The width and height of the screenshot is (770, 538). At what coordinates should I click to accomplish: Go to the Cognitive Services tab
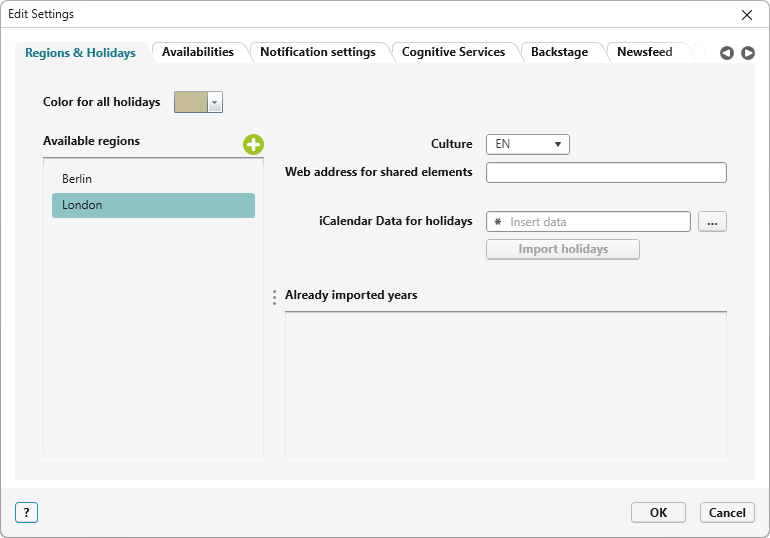tap(453, 52)
